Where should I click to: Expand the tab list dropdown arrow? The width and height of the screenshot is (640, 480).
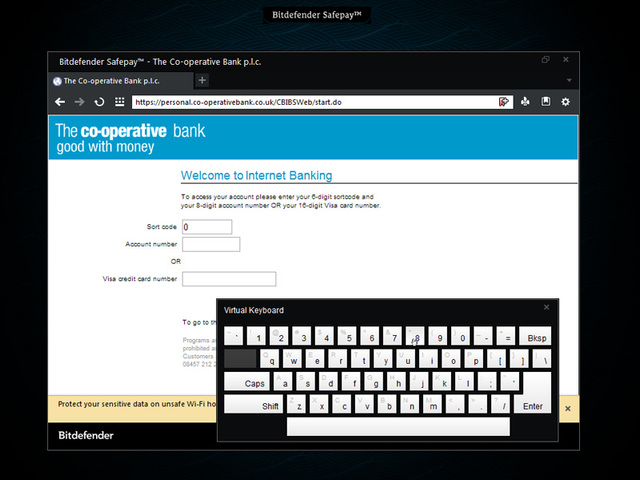[x=569, y=80]
